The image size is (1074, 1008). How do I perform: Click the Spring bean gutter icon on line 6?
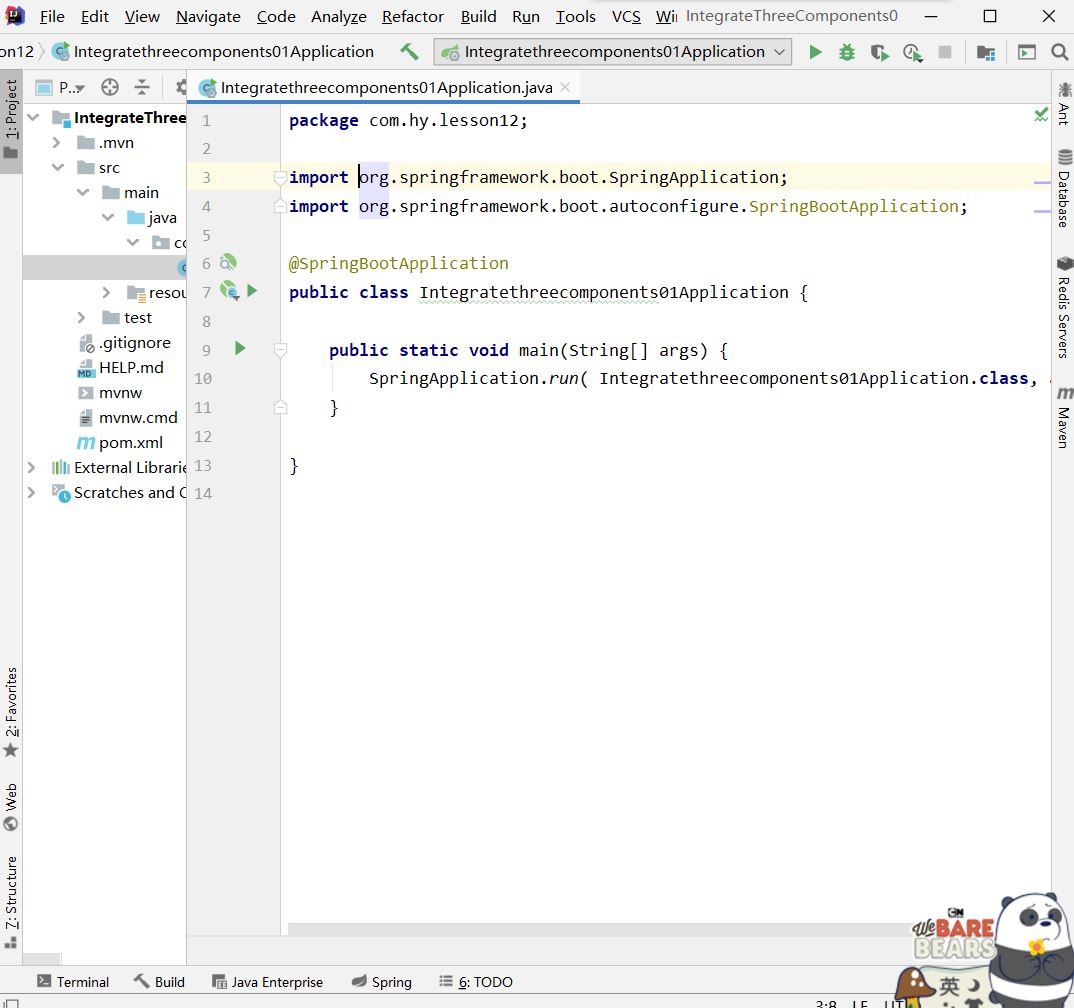pyautogui.click(x=227, y=262)
